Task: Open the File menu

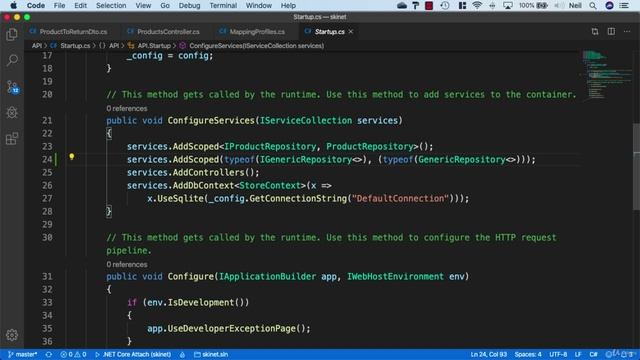Action: pos(59,6)
